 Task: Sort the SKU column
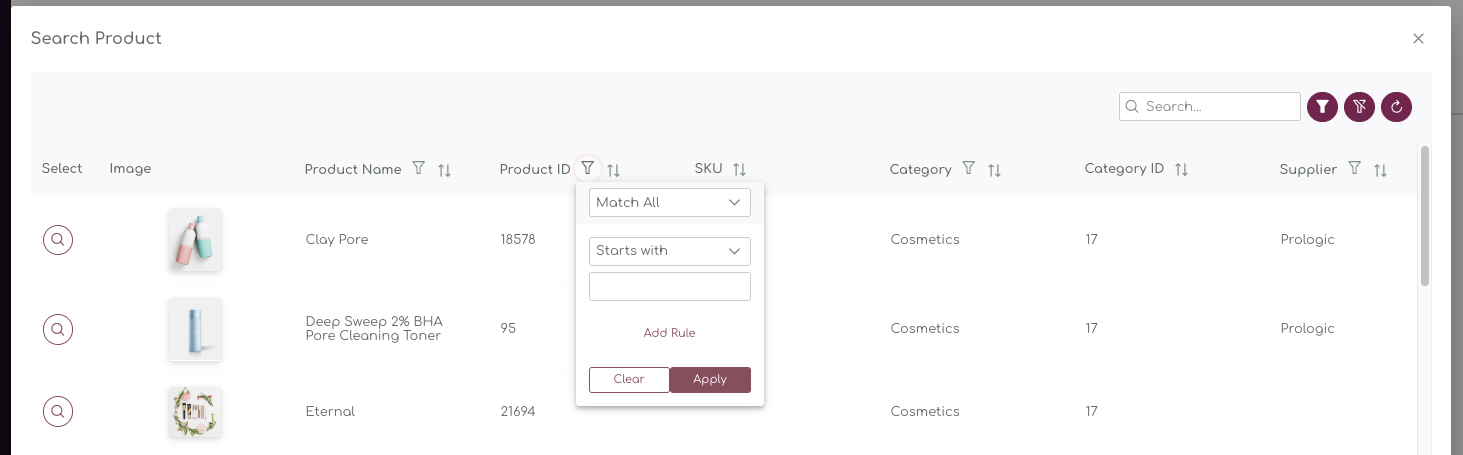(x=740, y=170)
